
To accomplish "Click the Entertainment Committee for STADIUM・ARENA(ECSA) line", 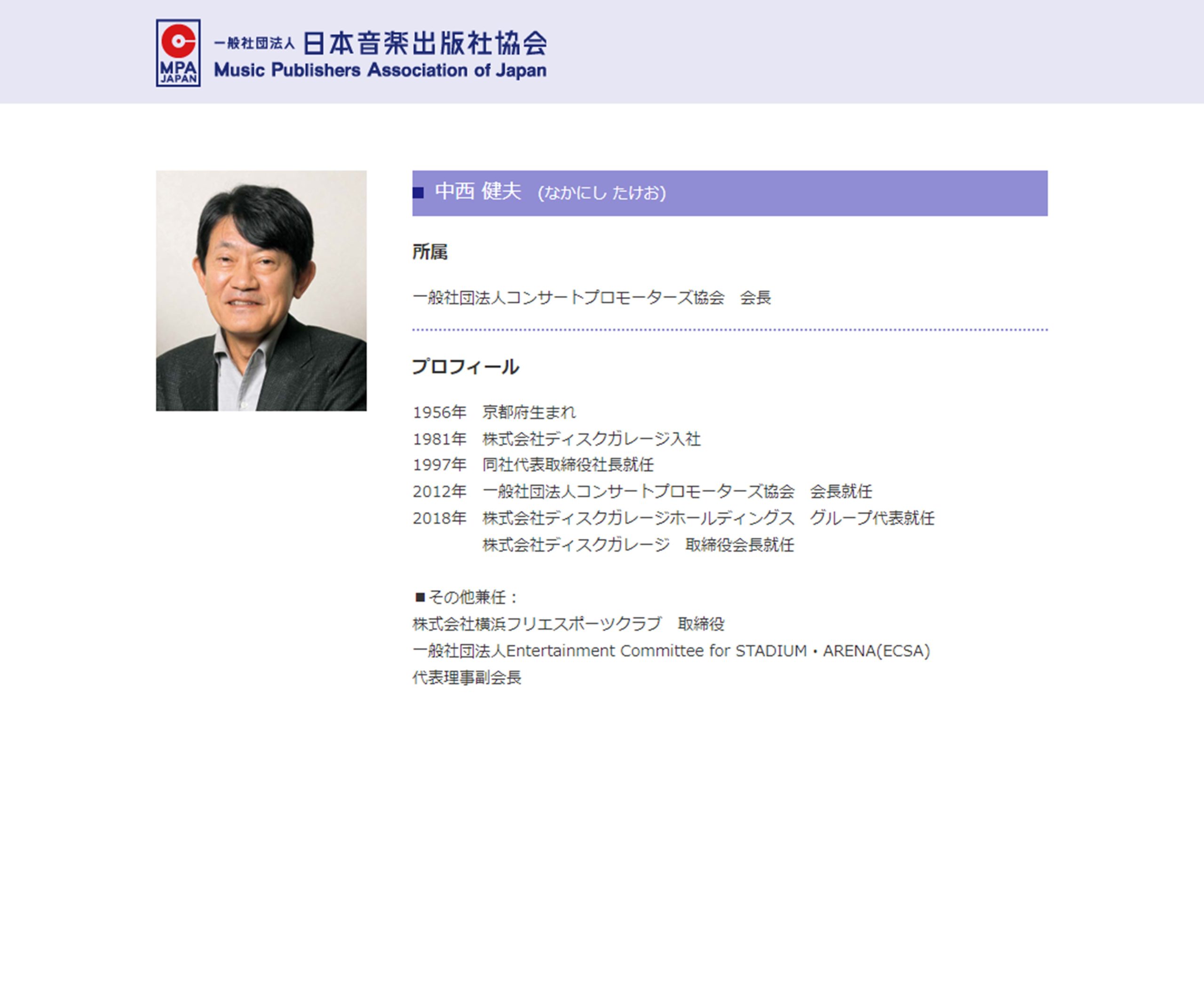I will pos(672,651).
